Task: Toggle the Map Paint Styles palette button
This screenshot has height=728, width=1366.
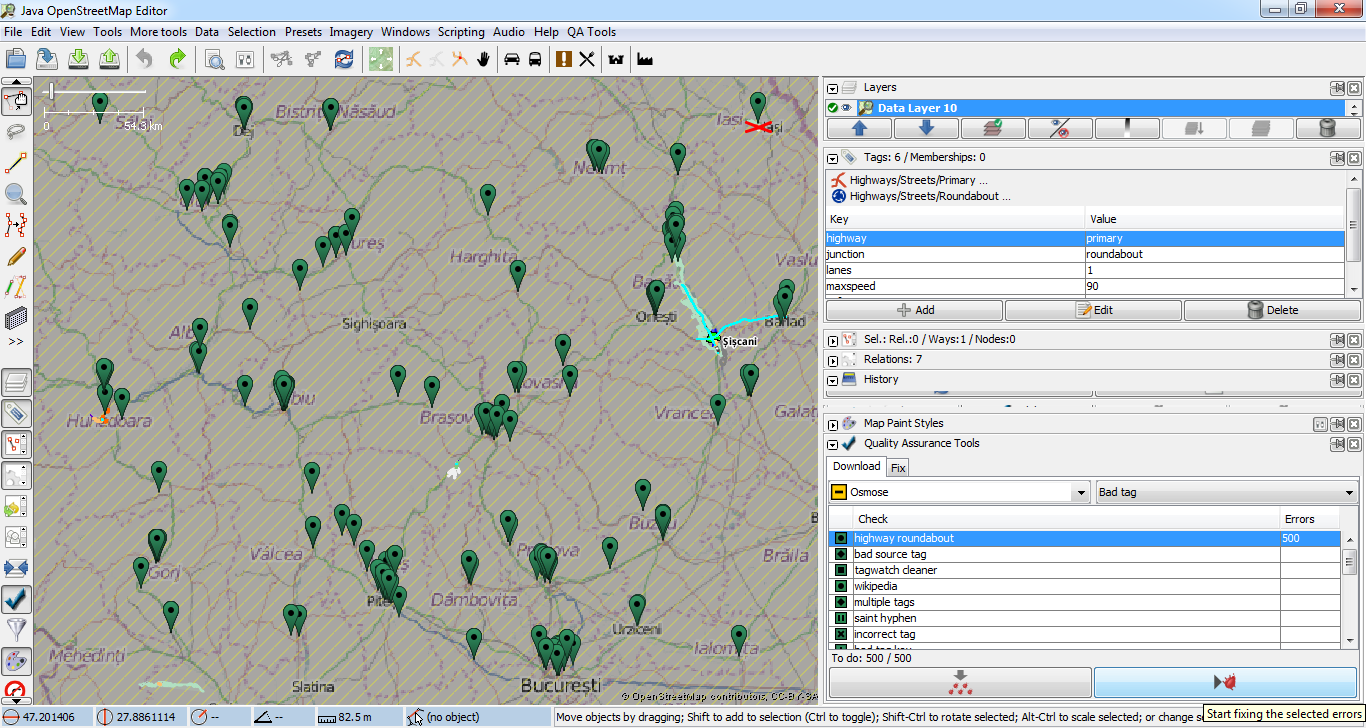Action: 17,661
